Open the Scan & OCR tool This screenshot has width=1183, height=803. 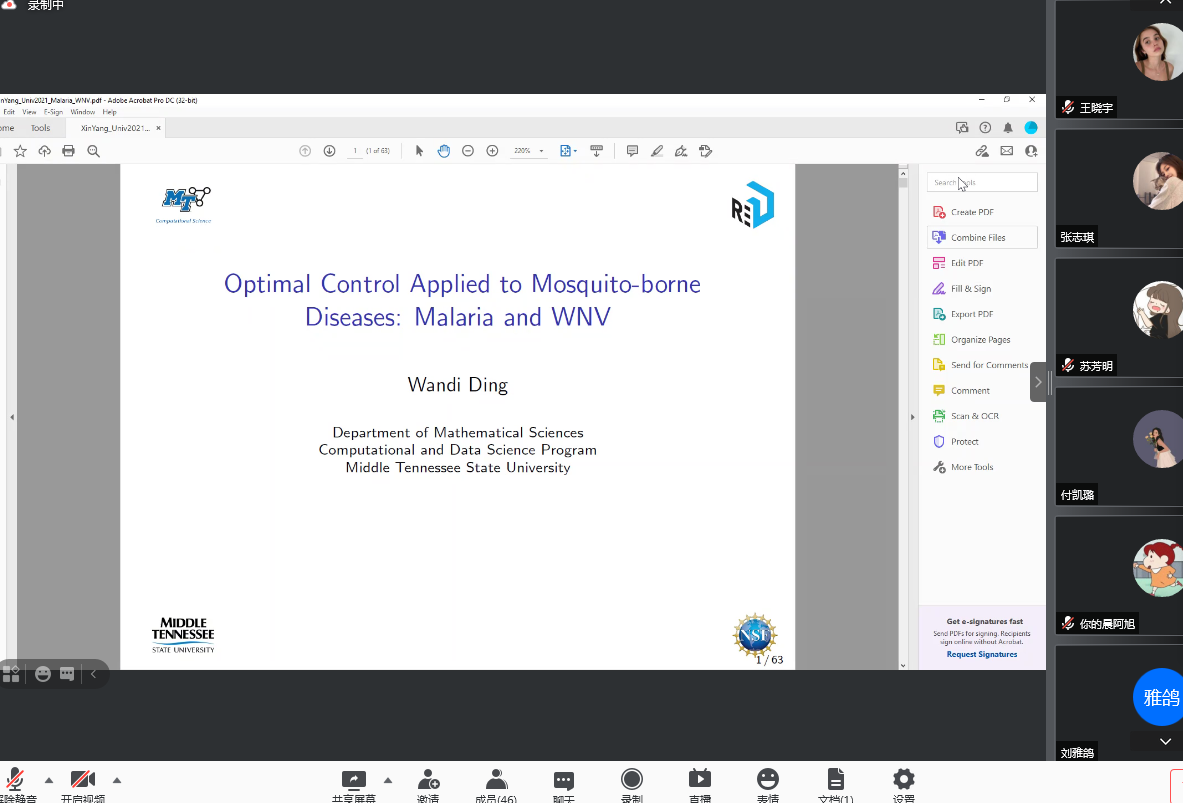[973, 416]
